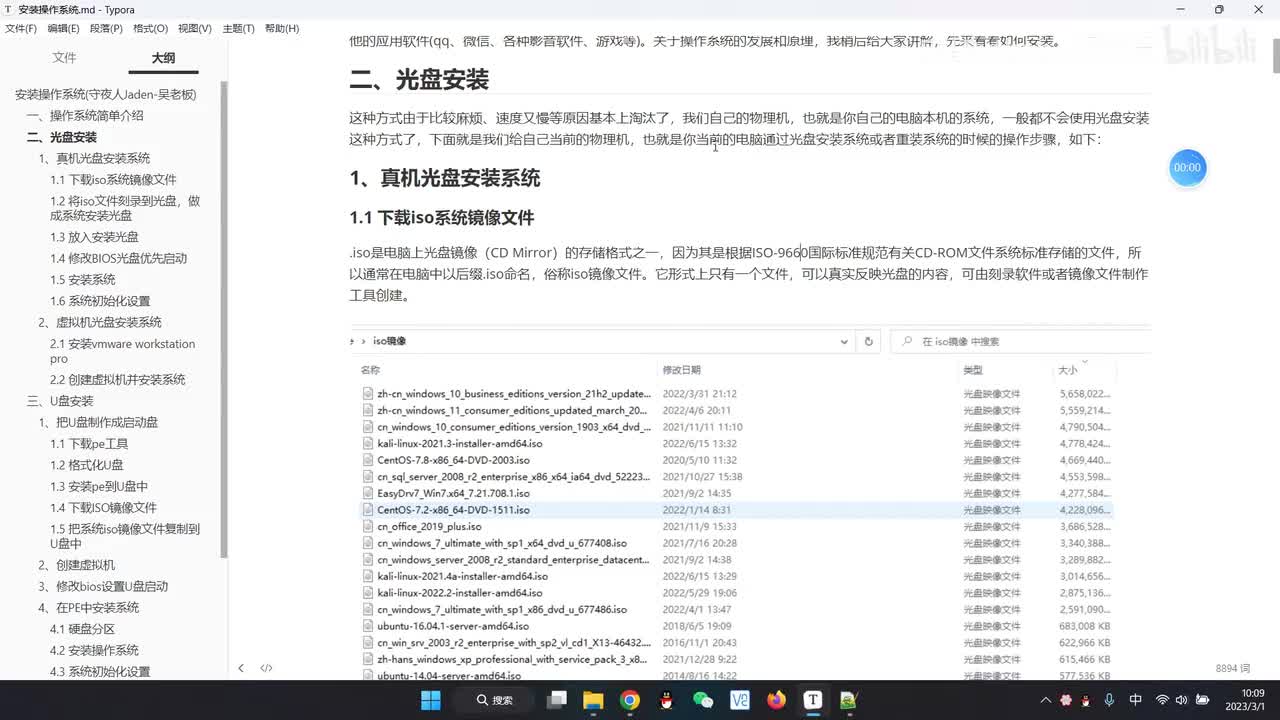Image resolution: width=1280 pixels, height=720 pixels.
Task: Click the document vertical scrollbar thumb
Action: coord(1276,57)
